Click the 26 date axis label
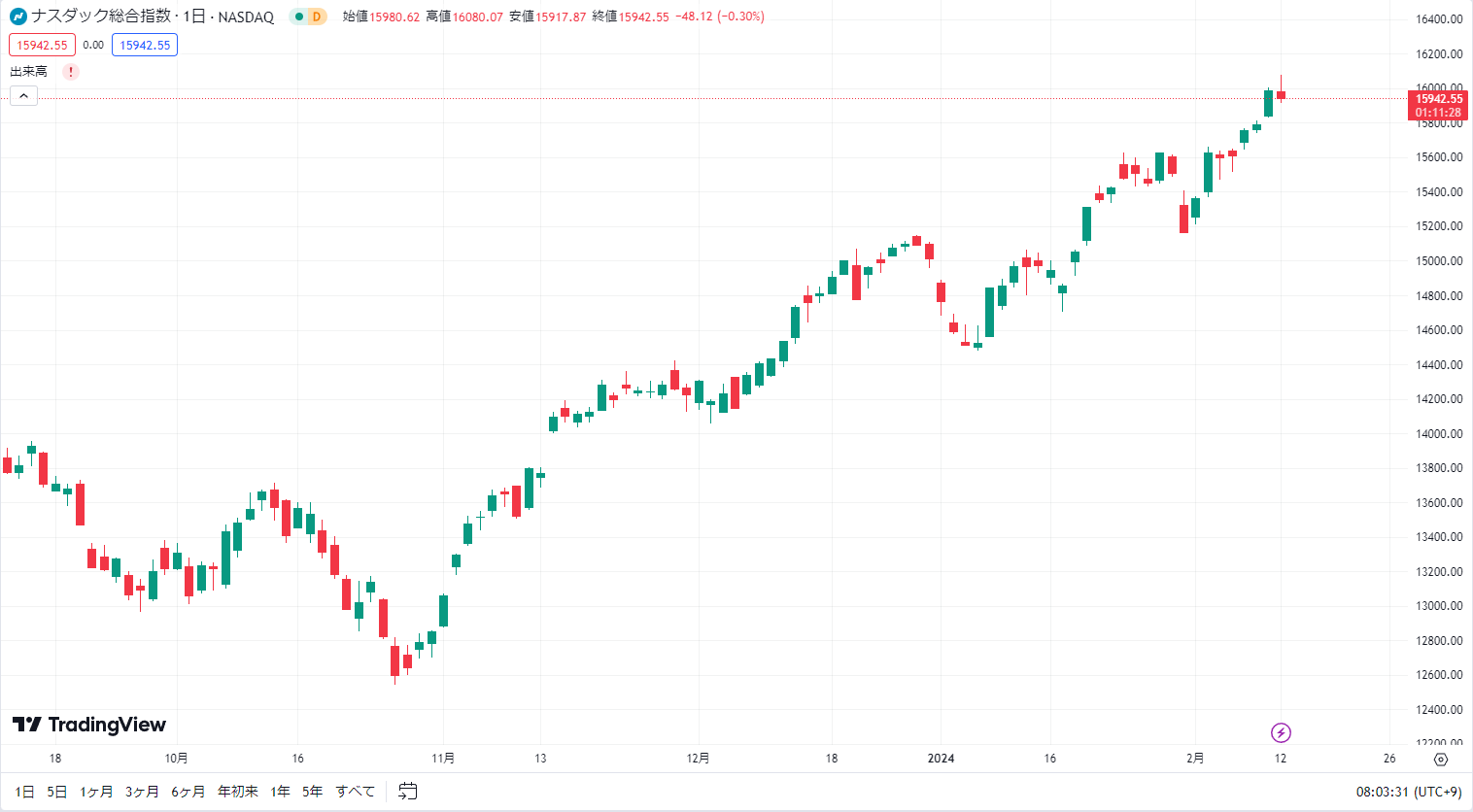The height and width of the screenshot is (812, 1473). tap(1389, 759)
